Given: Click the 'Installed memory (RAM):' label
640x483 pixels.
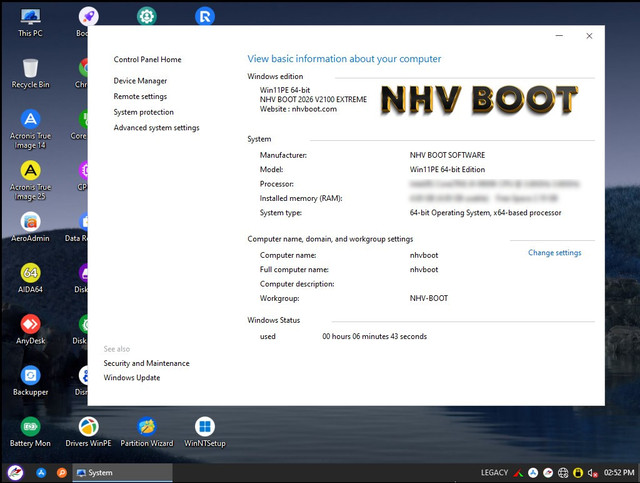Looking at the screenshot, I should click(x=301, y=198).
